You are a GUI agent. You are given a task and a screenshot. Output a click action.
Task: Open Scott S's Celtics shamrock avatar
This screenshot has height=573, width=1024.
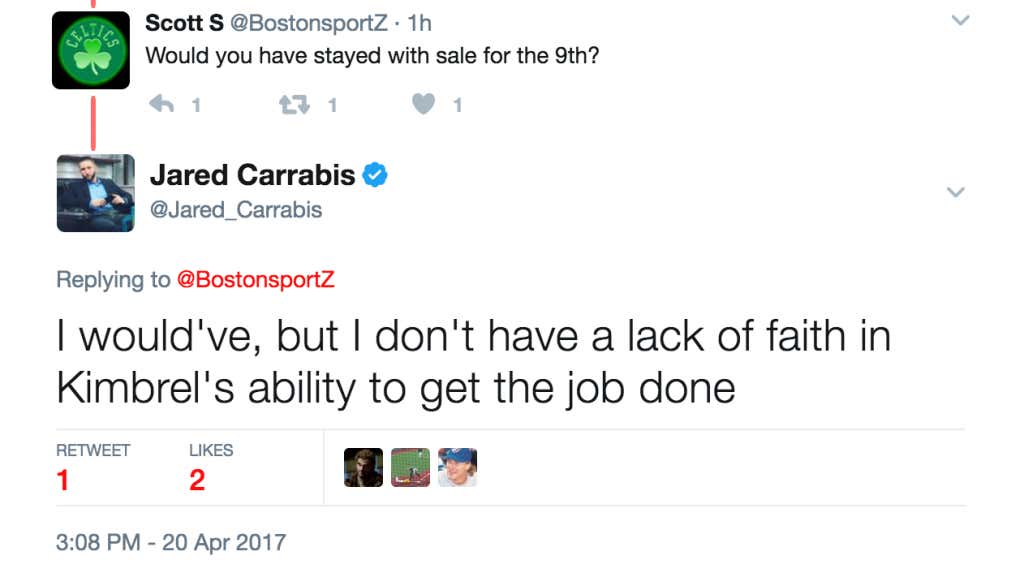tap(91, 50)
